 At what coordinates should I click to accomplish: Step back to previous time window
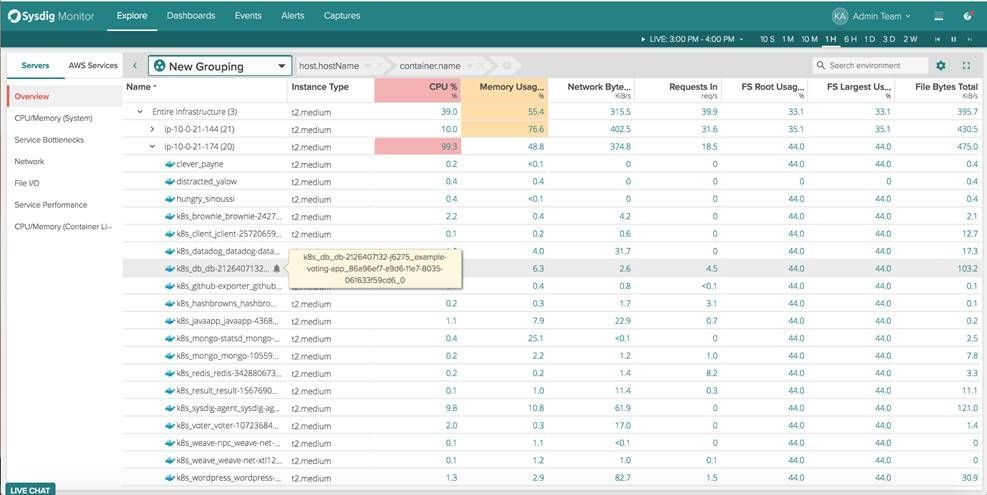tap(937, 39)
